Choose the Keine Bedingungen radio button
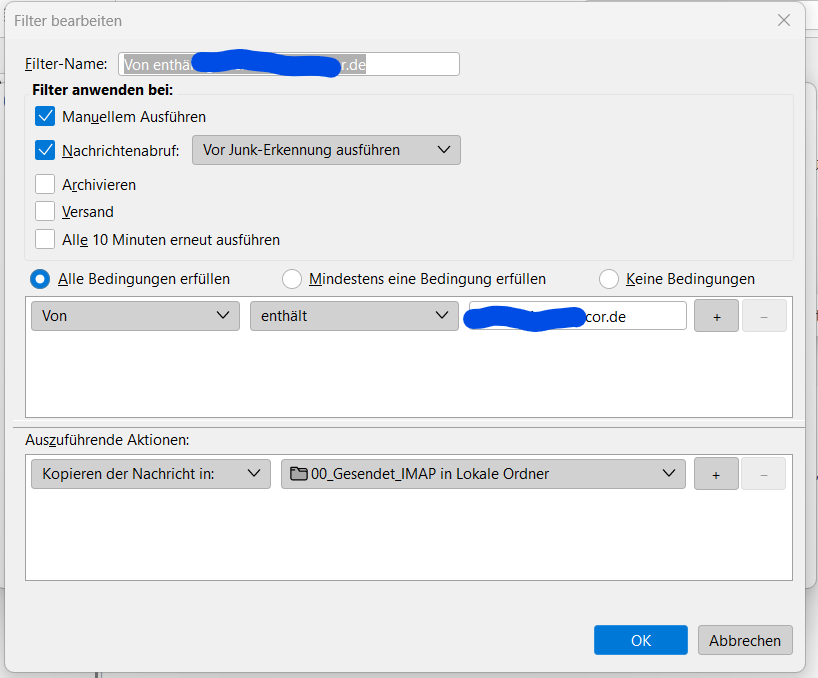The image size is (818, 678). (609, 279)
